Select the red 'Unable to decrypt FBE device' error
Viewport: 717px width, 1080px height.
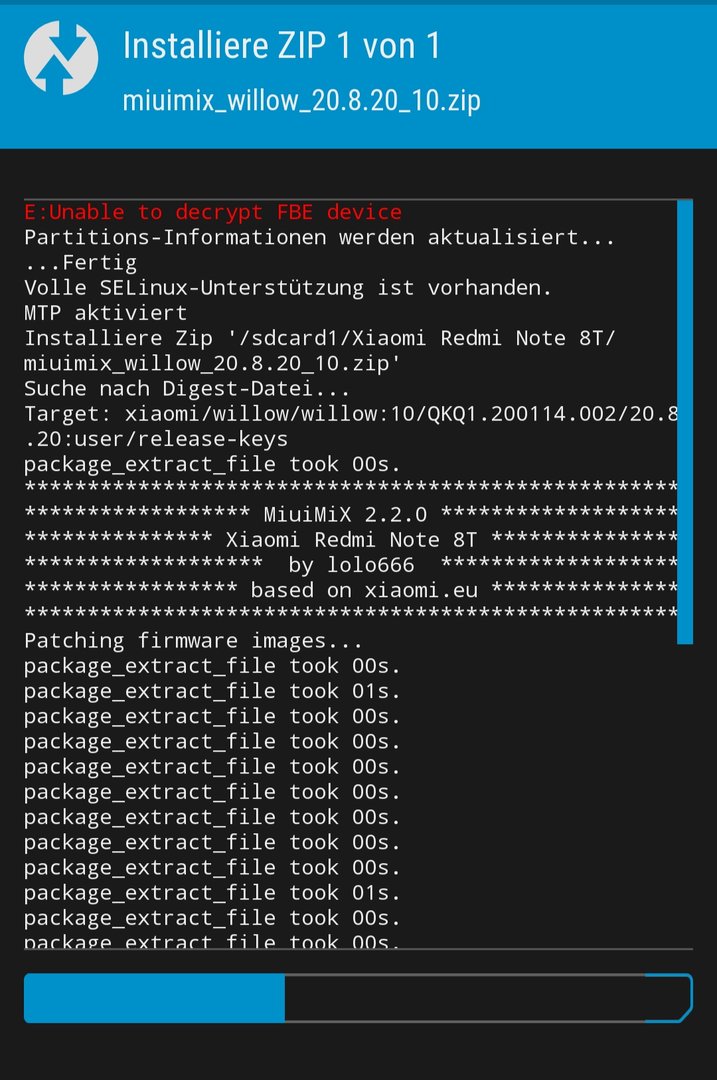tap(213, 212)
